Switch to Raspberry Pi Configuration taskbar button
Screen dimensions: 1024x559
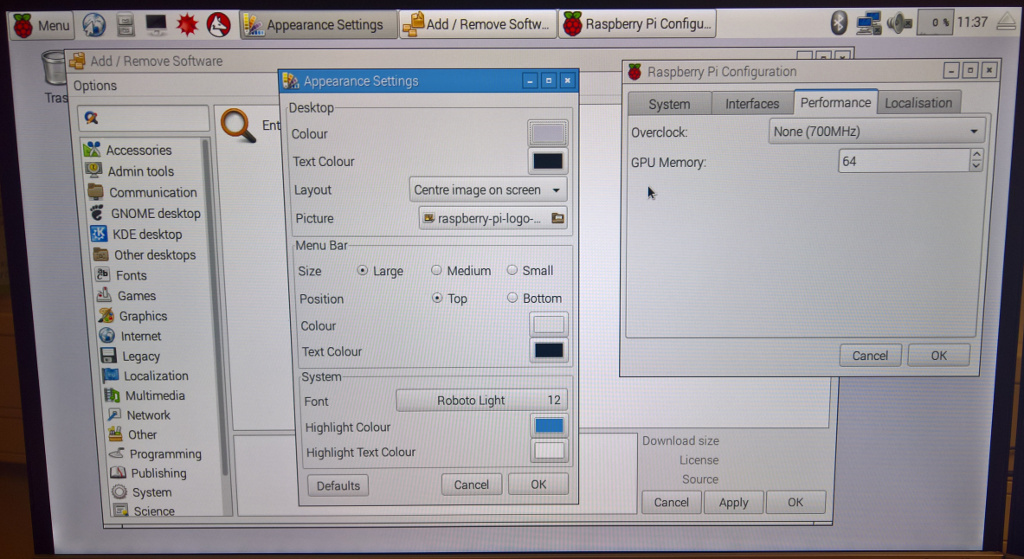tap(637, 24)
